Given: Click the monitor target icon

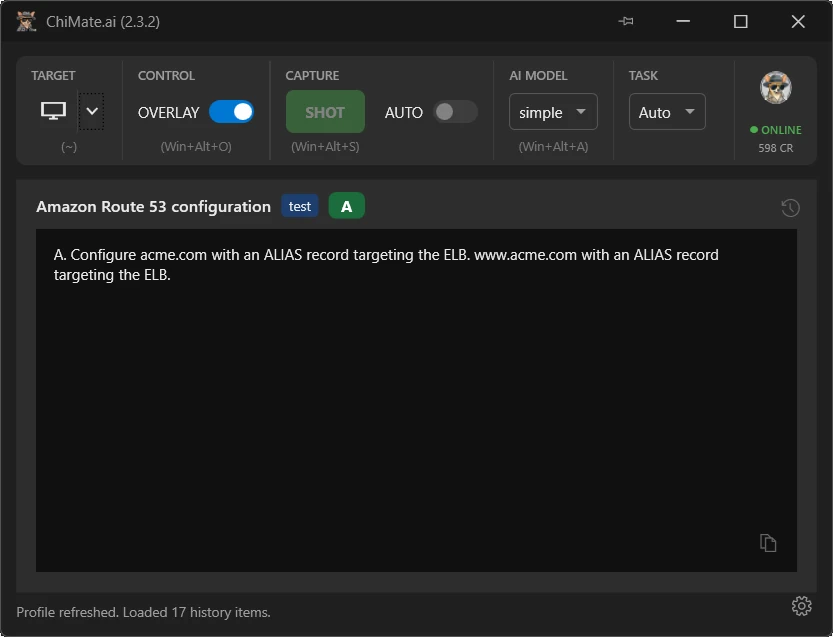Looking at the screenshot, I should pyautogui.click(x=54, y=111).
